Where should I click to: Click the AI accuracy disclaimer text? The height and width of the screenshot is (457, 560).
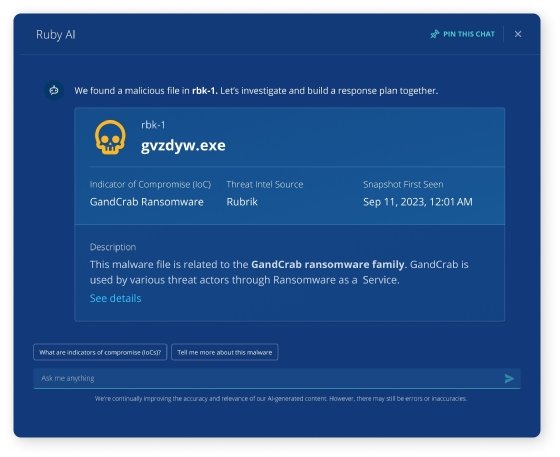coord(281,398)
